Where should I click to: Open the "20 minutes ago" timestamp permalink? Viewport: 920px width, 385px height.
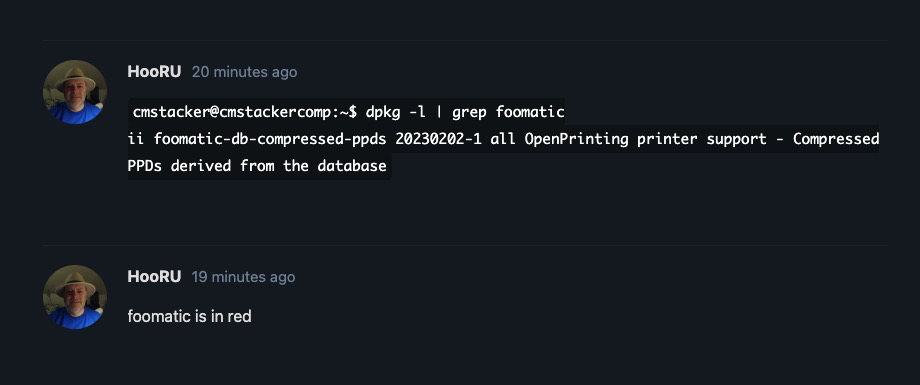(245, 72)
